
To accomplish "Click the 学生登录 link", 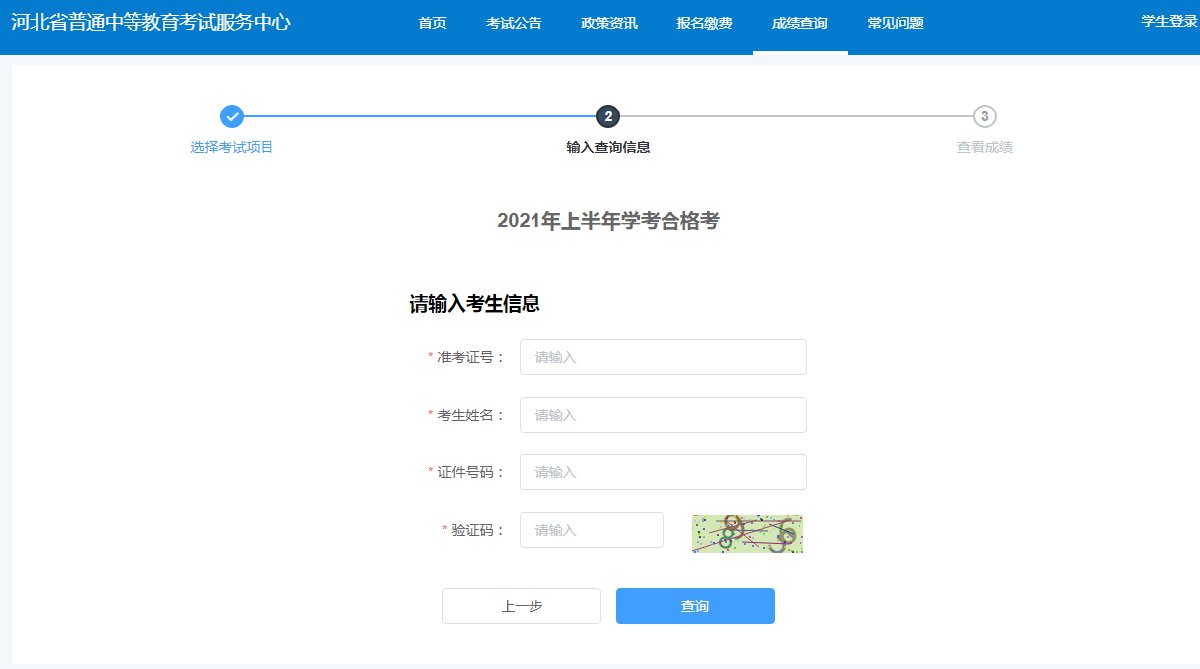I will pos(1169,21).
